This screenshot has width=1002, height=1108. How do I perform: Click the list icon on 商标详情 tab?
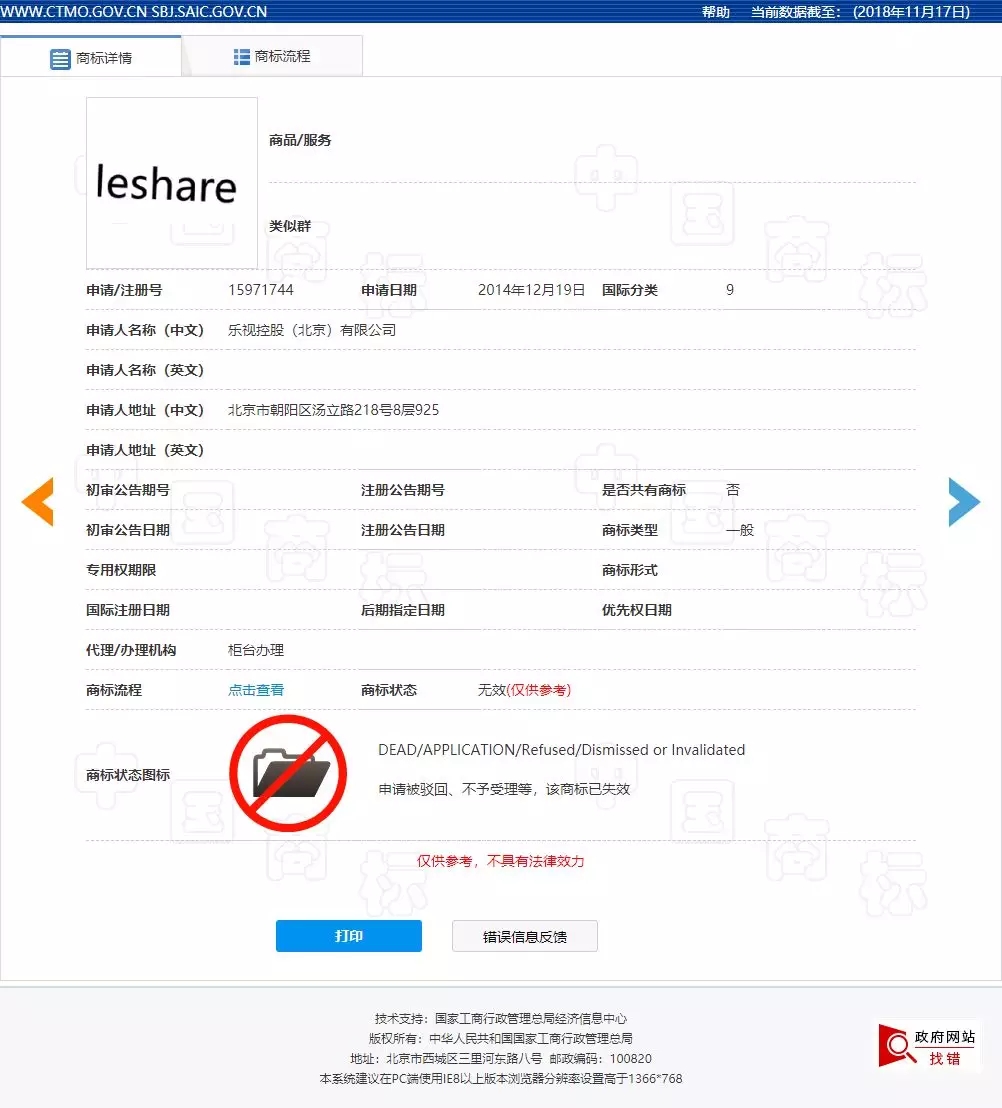click(60, 58)
